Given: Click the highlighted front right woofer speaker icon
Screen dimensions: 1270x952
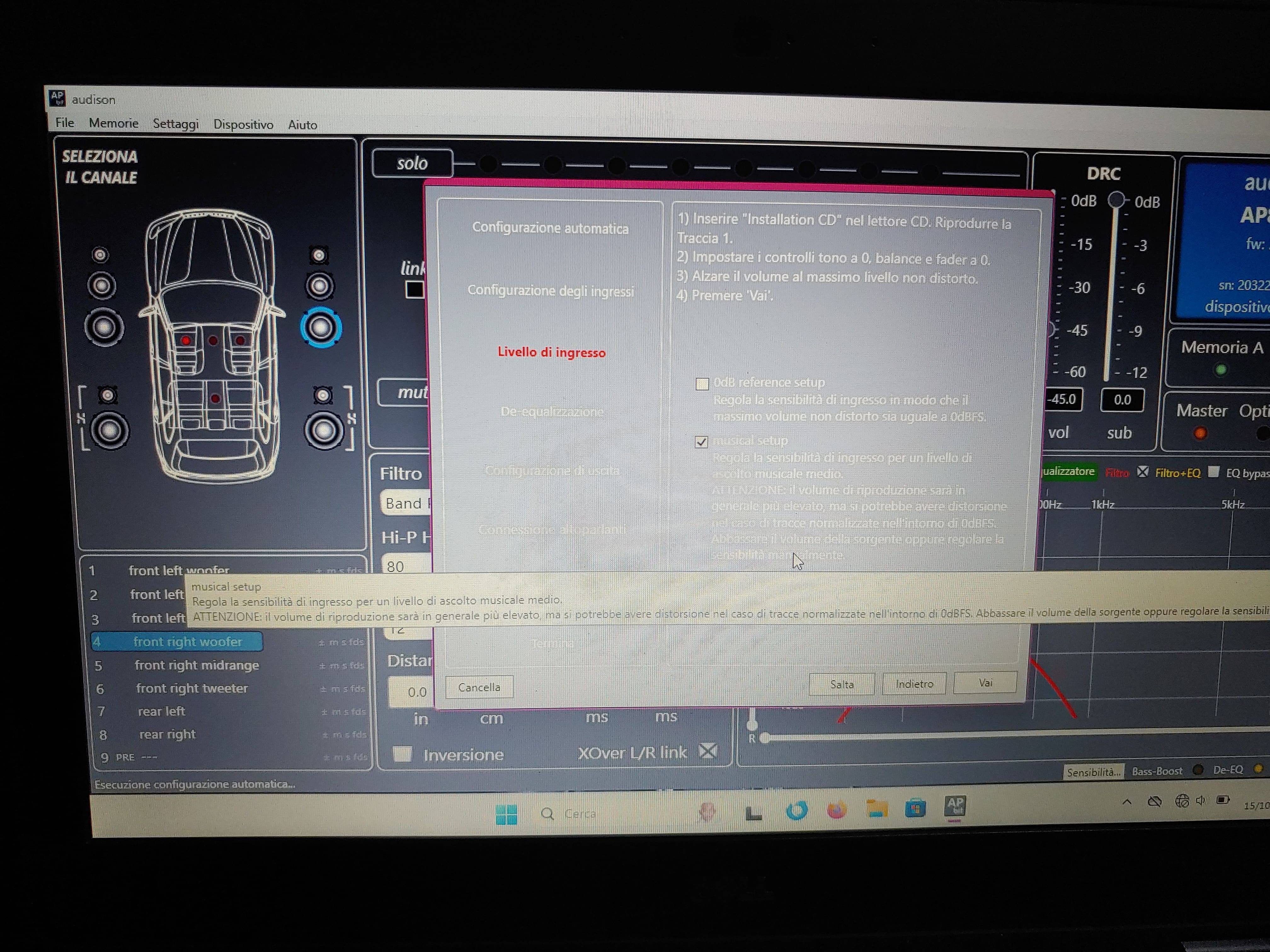Looking at the screenshot, I should click(x=321, y=328).
